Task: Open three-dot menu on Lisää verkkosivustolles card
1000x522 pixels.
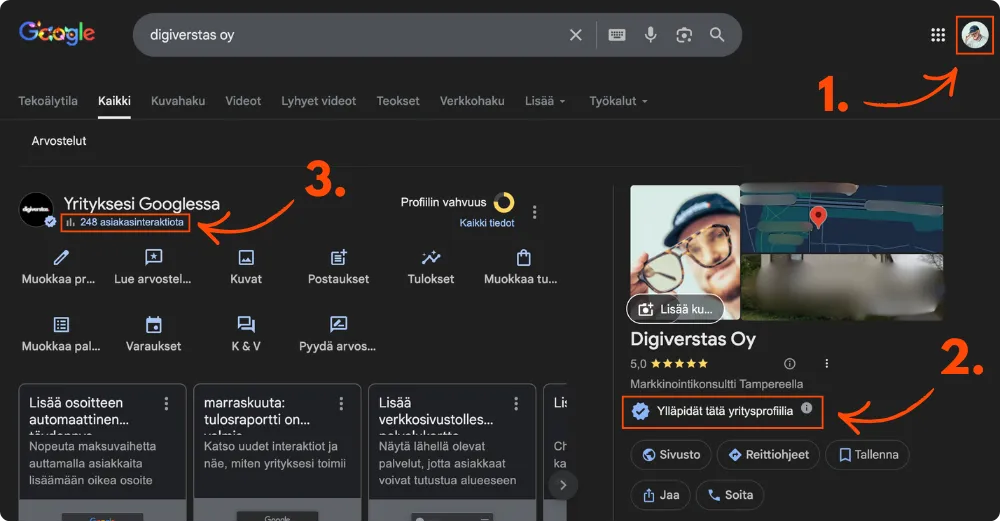Action: coord(516,403)
